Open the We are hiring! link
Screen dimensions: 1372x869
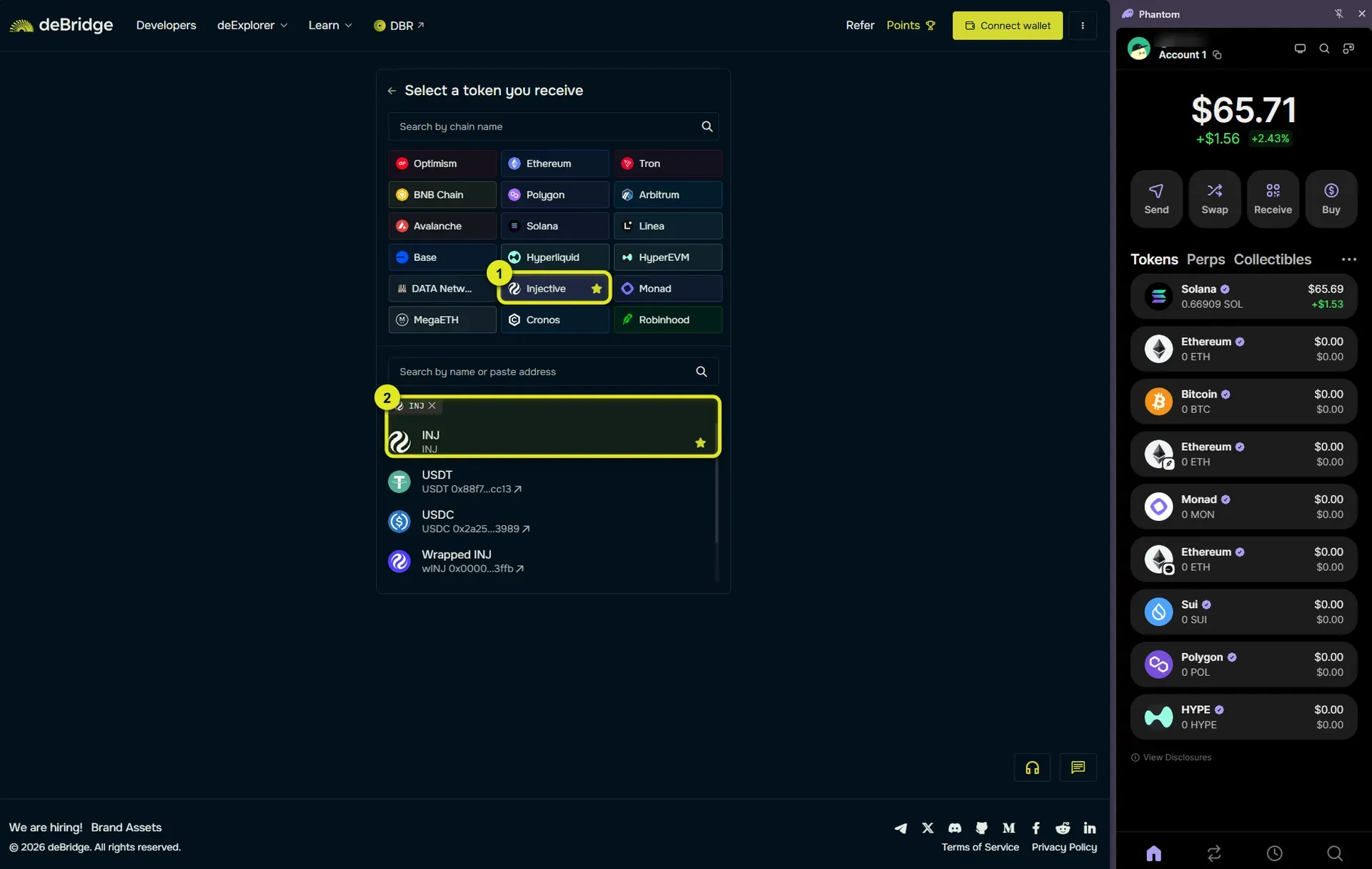click(46, 828)
